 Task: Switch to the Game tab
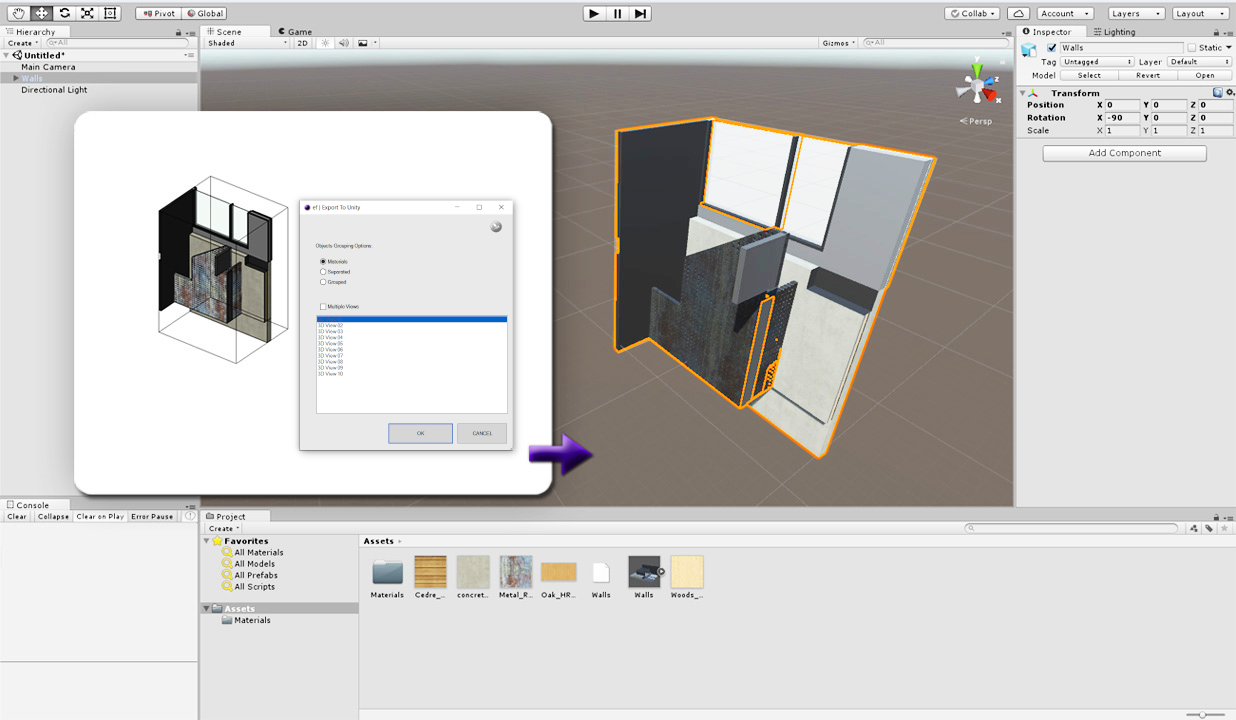296,32
